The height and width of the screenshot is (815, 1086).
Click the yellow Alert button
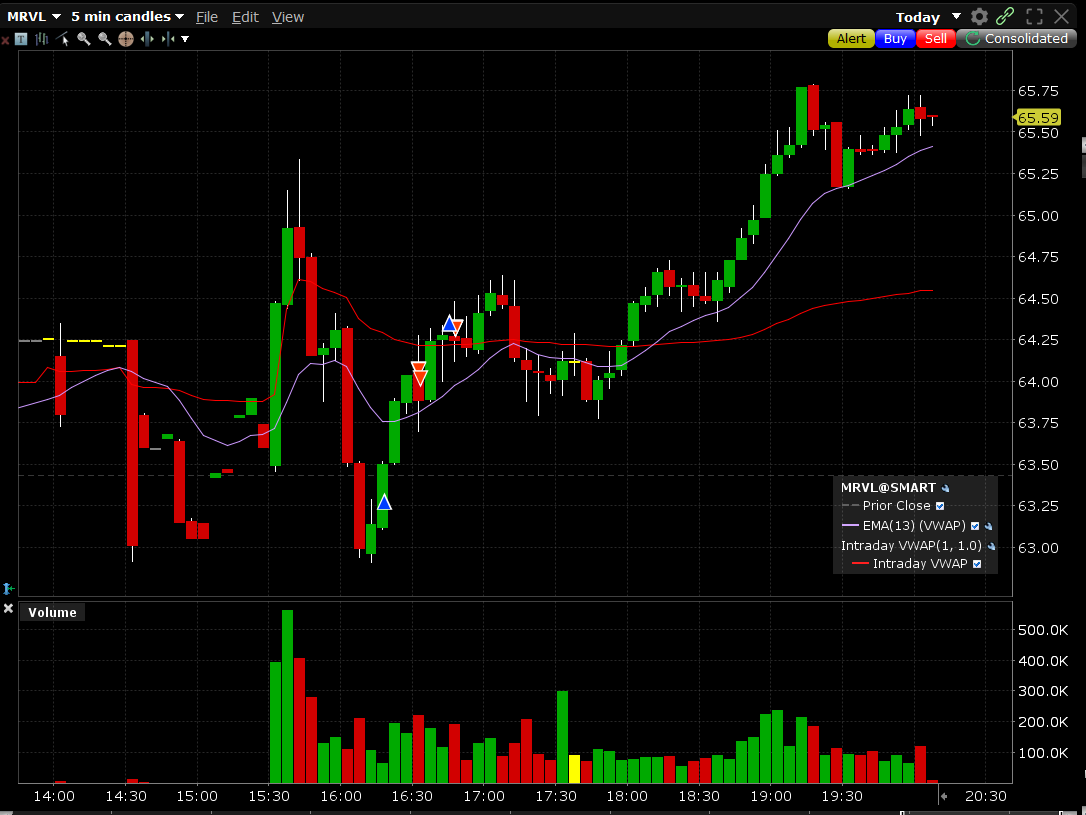(851, 39)
